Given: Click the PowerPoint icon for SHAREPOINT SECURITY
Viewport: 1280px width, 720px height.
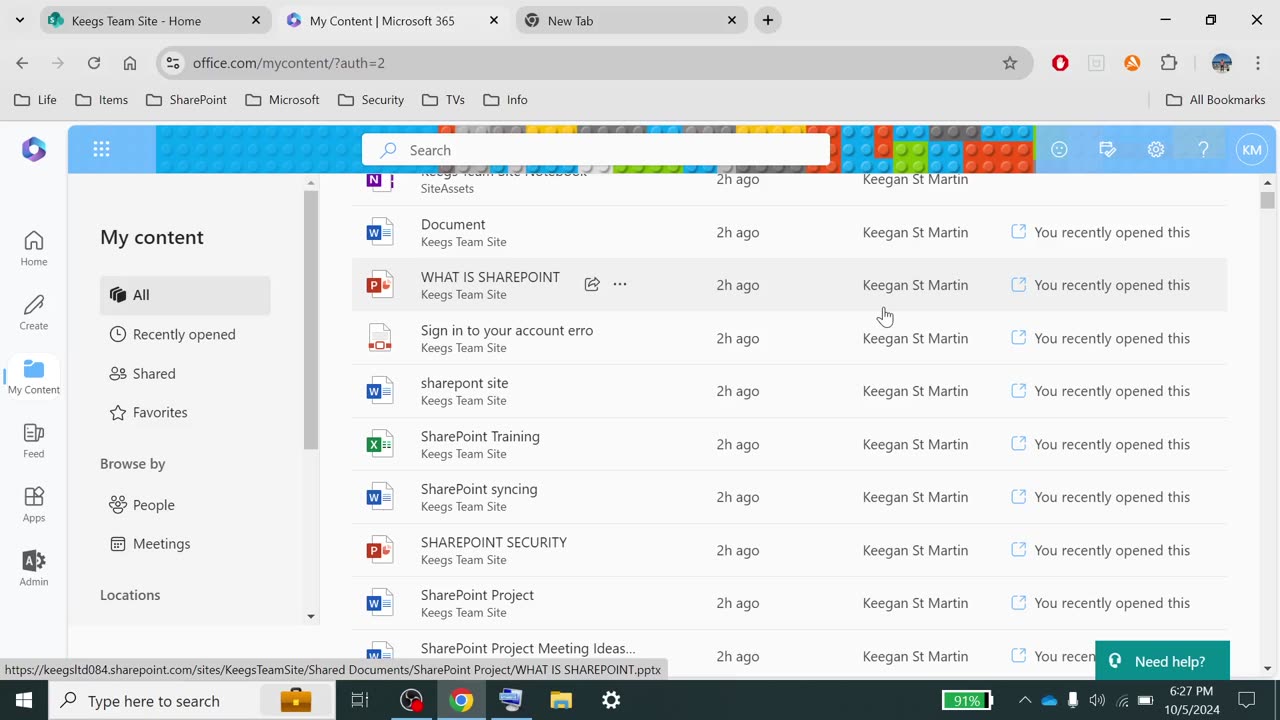Looking at the screenshot, I should (x=379, y=550).
